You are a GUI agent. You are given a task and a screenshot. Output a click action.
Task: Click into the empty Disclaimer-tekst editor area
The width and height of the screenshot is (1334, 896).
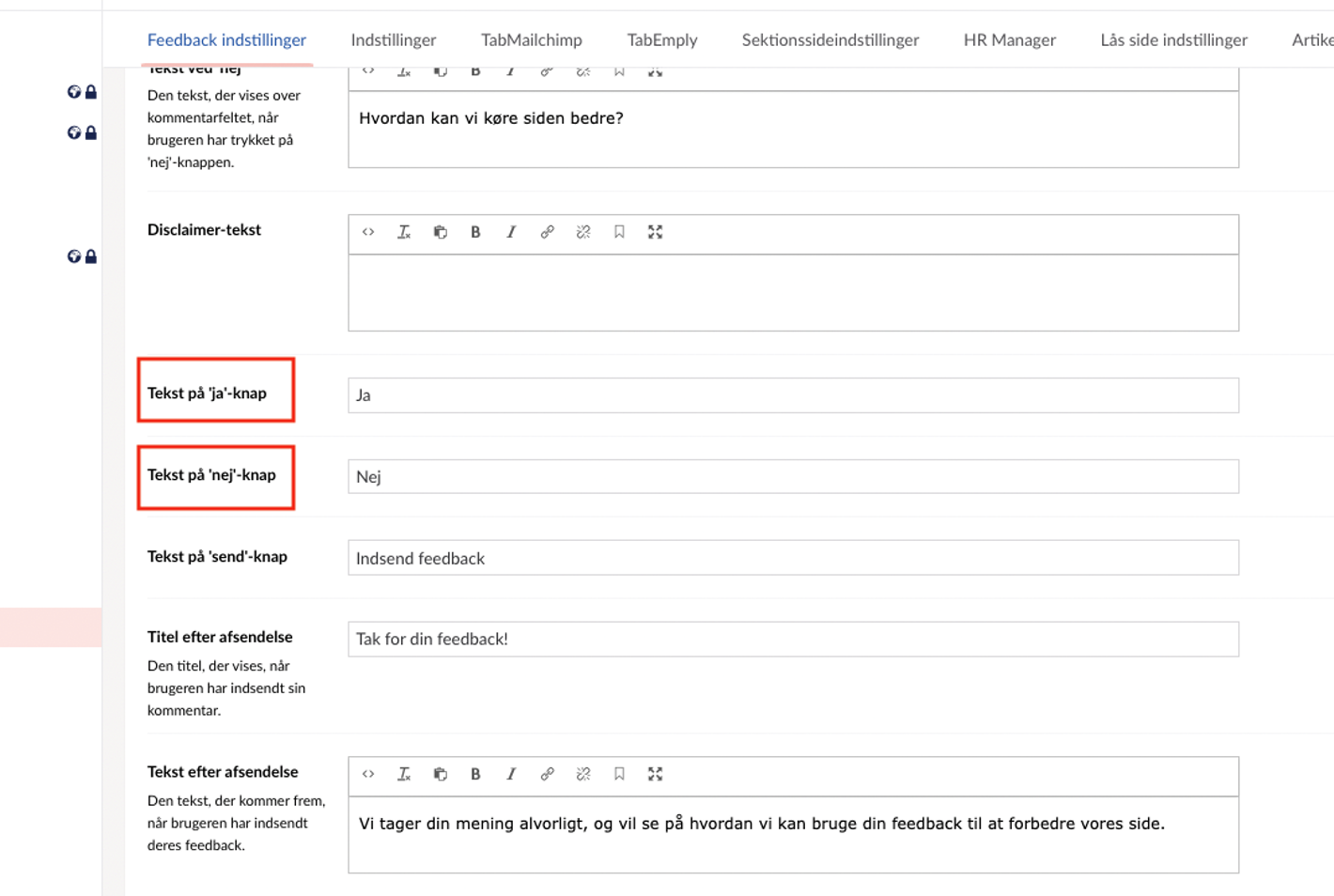pos(793,292)
